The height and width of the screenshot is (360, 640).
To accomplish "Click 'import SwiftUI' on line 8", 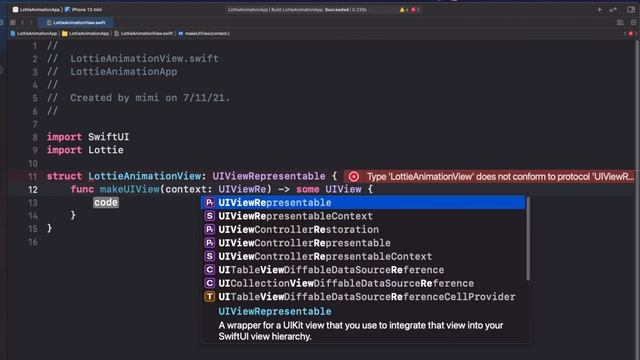I will 88,137.
